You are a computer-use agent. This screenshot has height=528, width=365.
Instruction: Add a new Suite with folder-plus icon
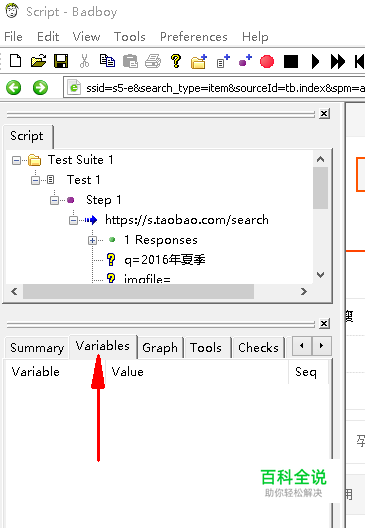[x=199, y=62]
